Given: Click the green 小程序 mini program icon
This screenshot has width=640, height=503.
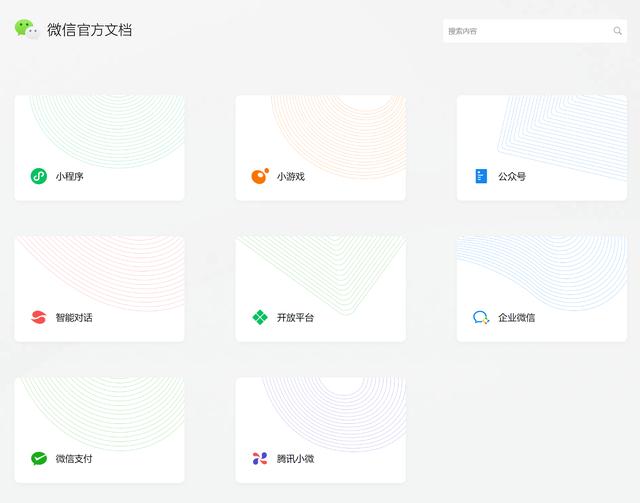Looking at the screenshot, I should 39,176.
